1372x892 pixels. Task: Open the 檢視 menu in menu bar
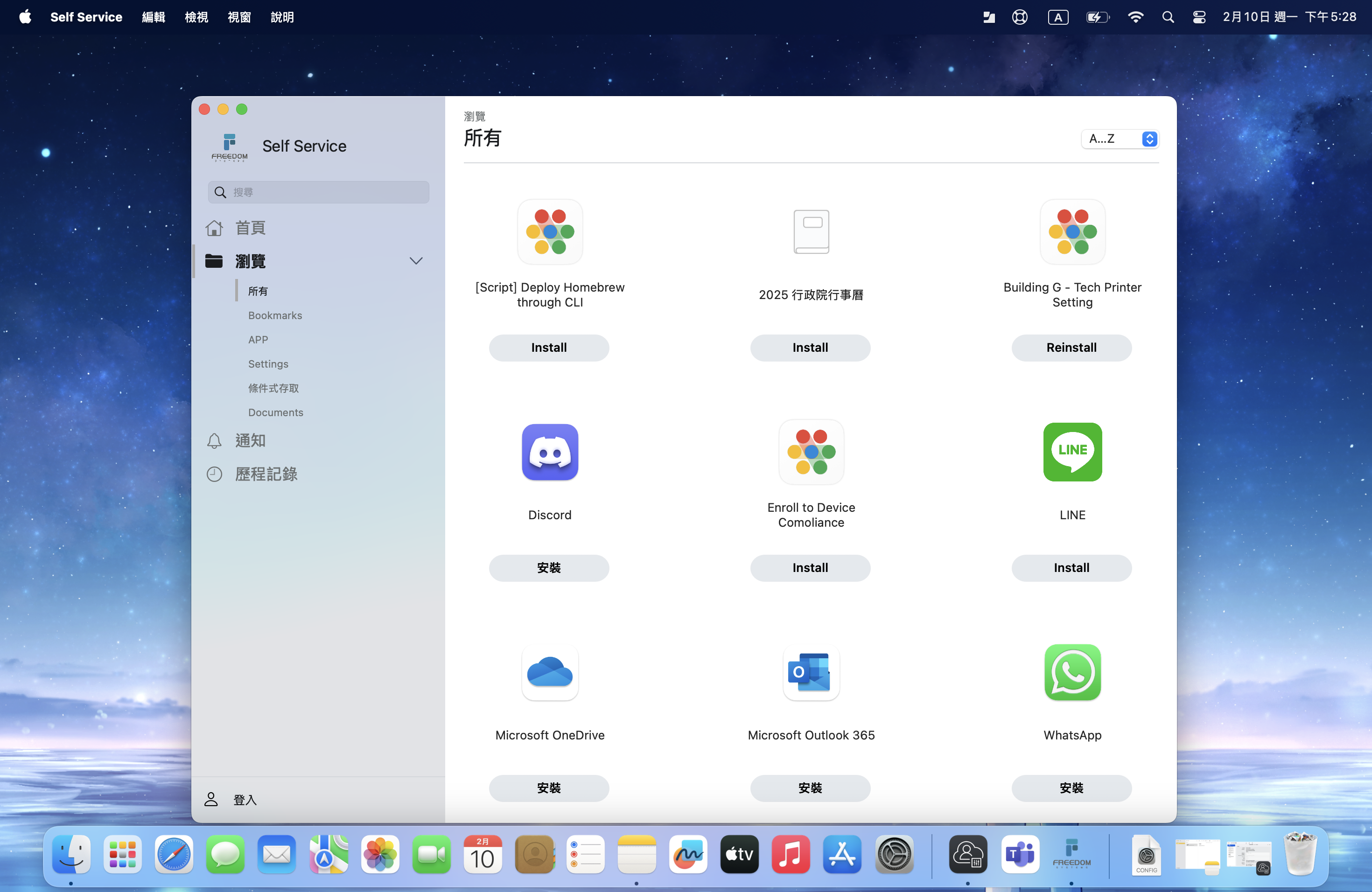pos(196,17)
